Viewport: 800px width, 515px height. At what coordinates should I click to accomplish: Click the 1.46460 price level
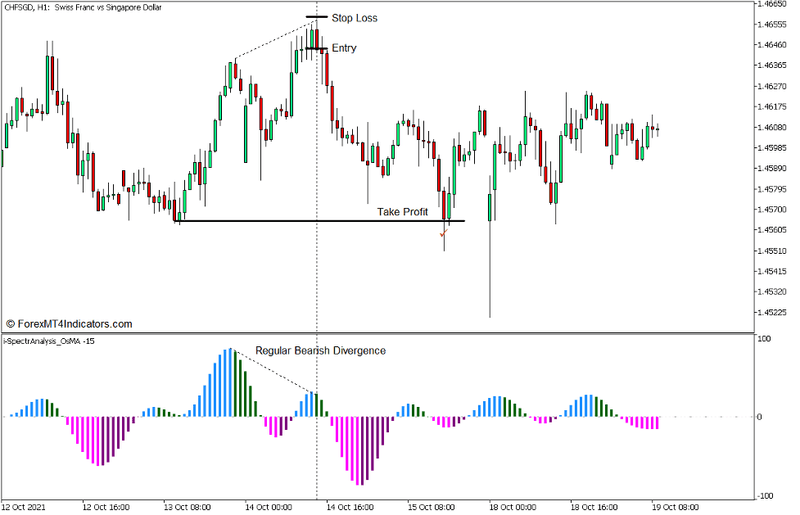pyautogui.click(x=772, y=45)
